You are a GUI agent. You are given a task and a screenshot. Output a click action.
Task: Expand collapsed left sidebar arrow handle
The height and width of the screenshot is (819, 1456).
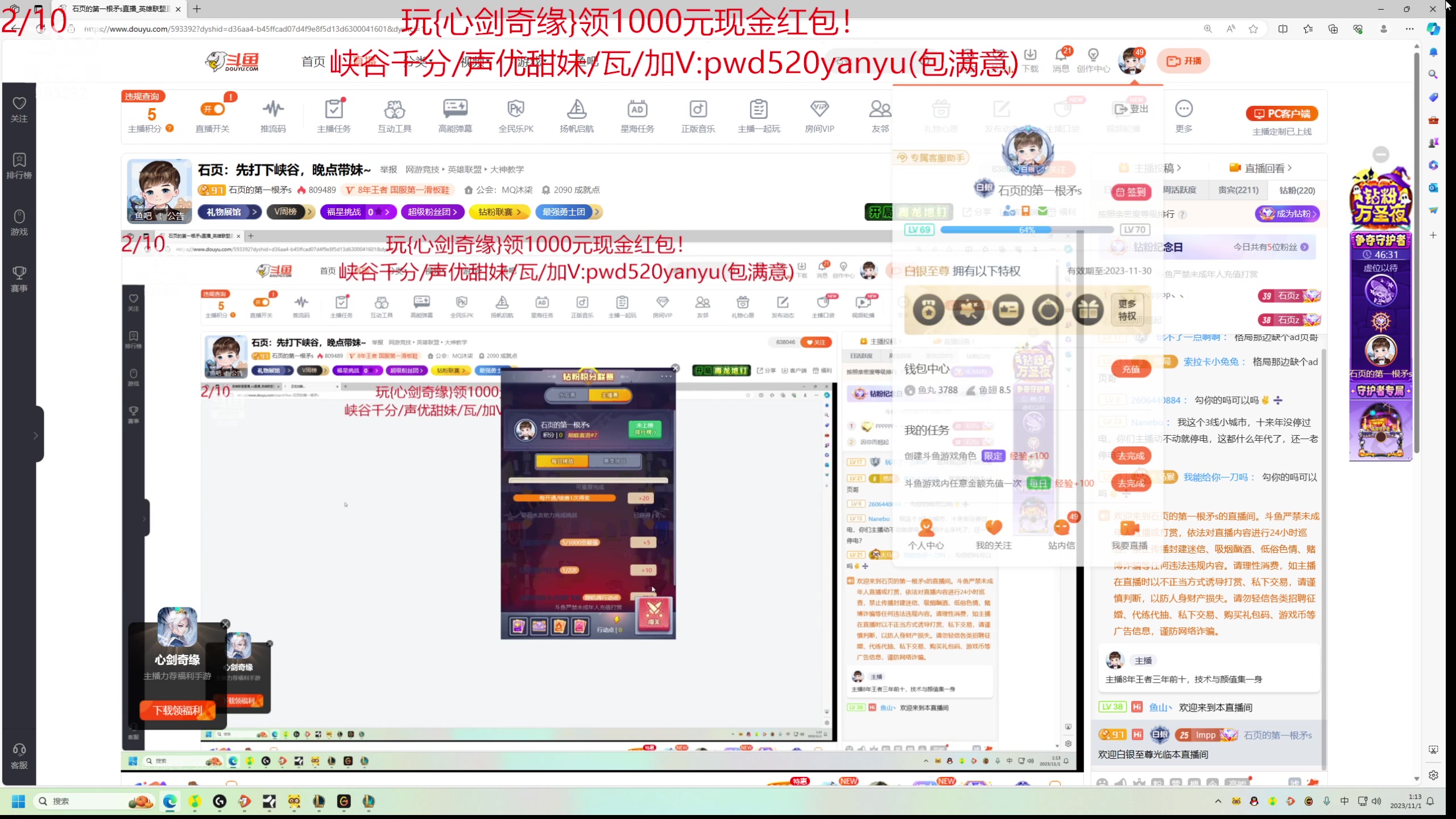pos(35,436)
